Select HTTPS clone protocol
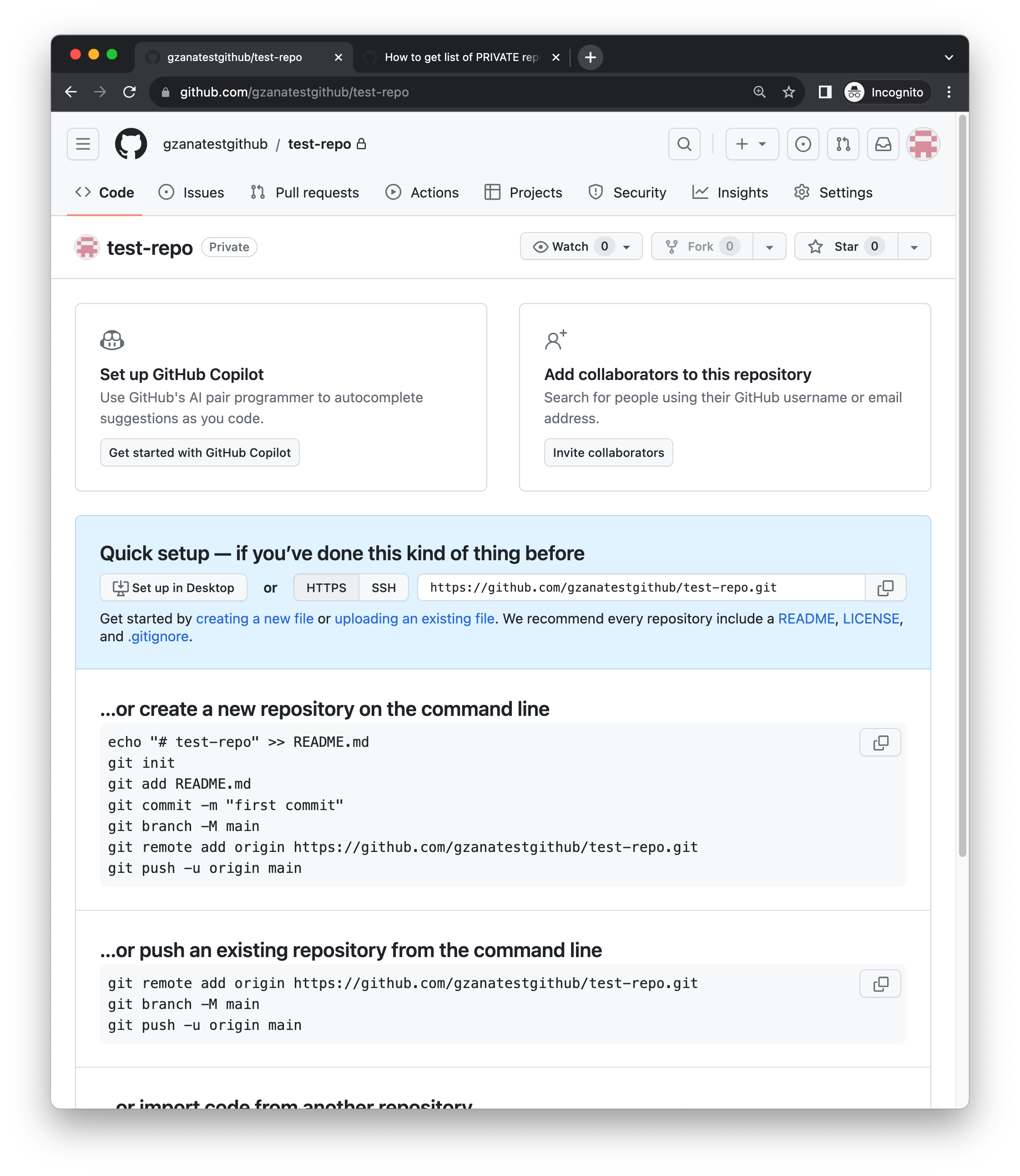This screenshot has height=1176, width=1020. click(x=326, y=588)
